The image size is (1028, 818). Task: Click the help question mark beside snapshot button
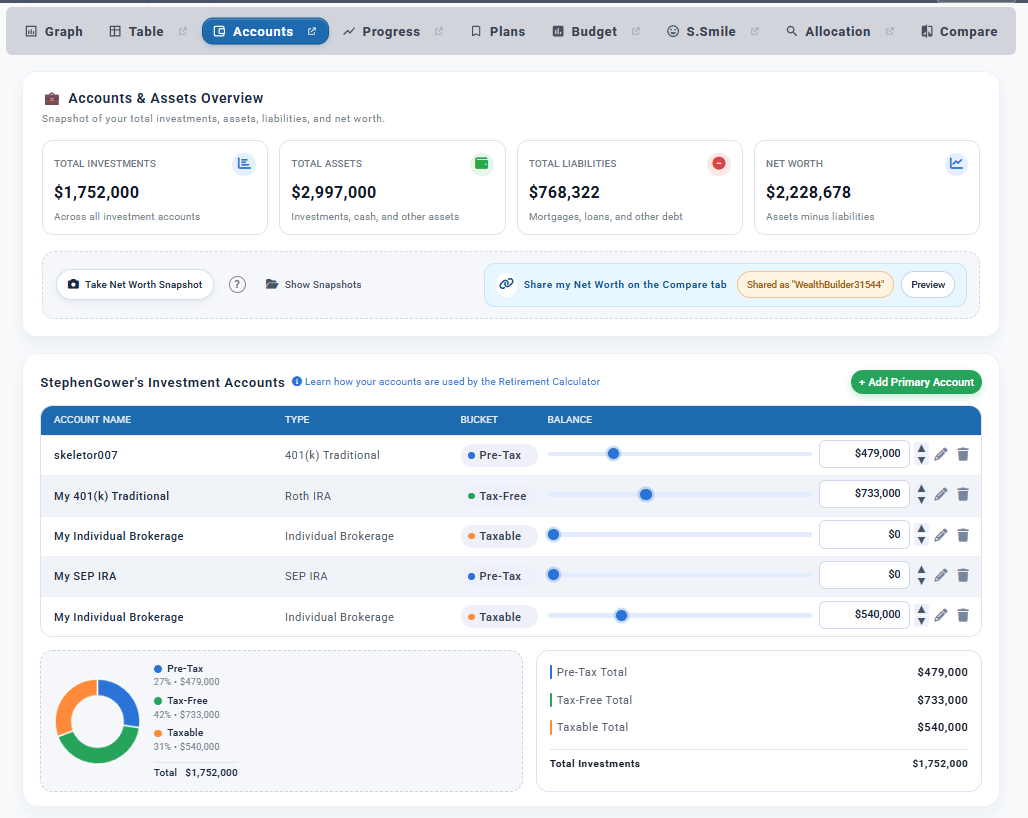tap(237, 284)
